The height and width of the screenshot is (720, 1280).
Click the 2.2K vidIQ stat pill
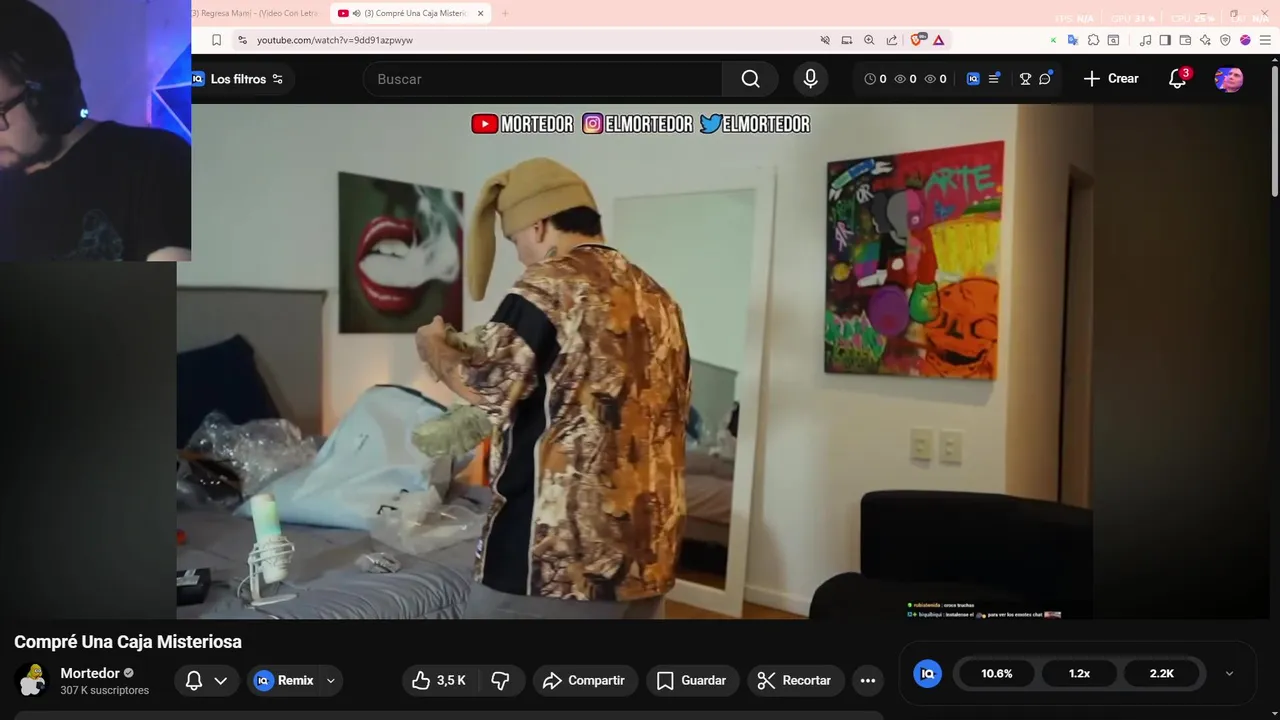1161,673
